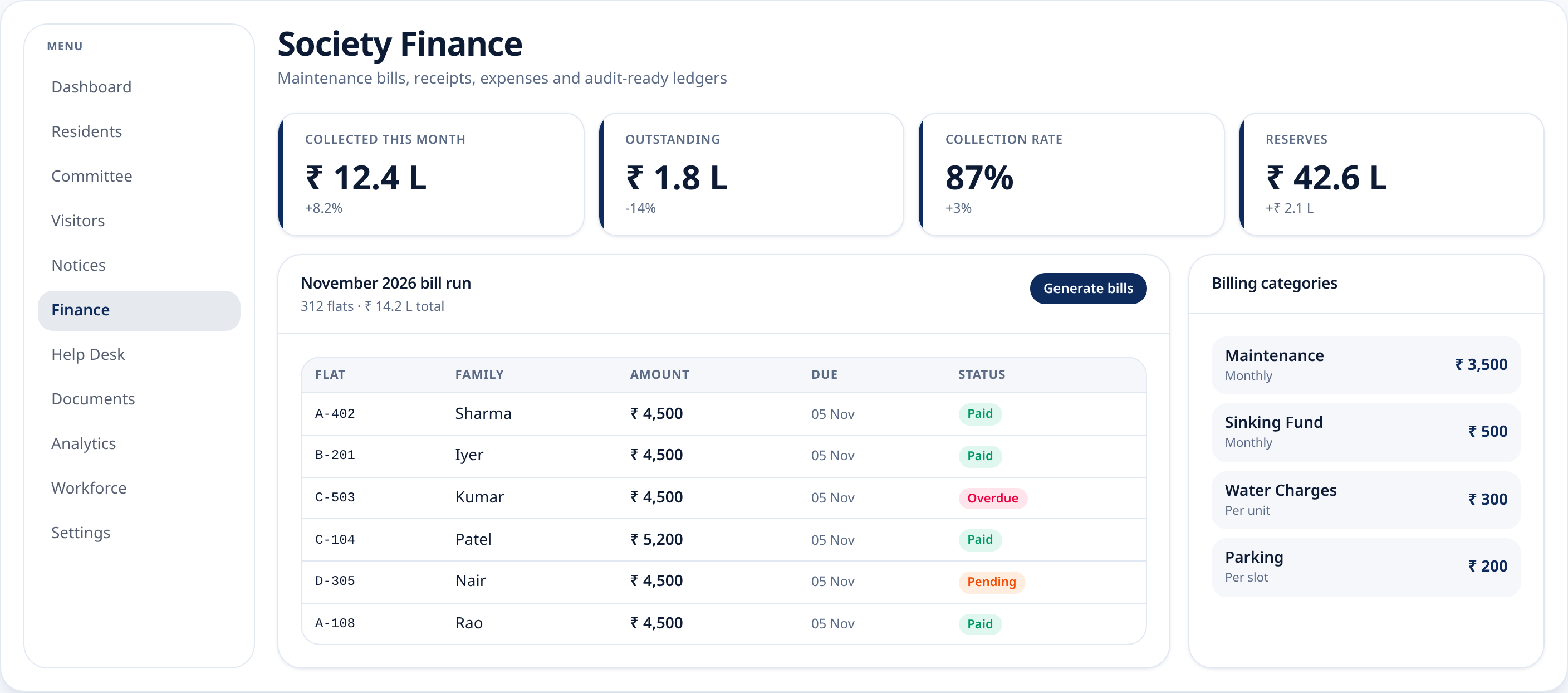1568x693 pixels.
Task: Click the Billing categories heading
Action: click(1274, 283)
